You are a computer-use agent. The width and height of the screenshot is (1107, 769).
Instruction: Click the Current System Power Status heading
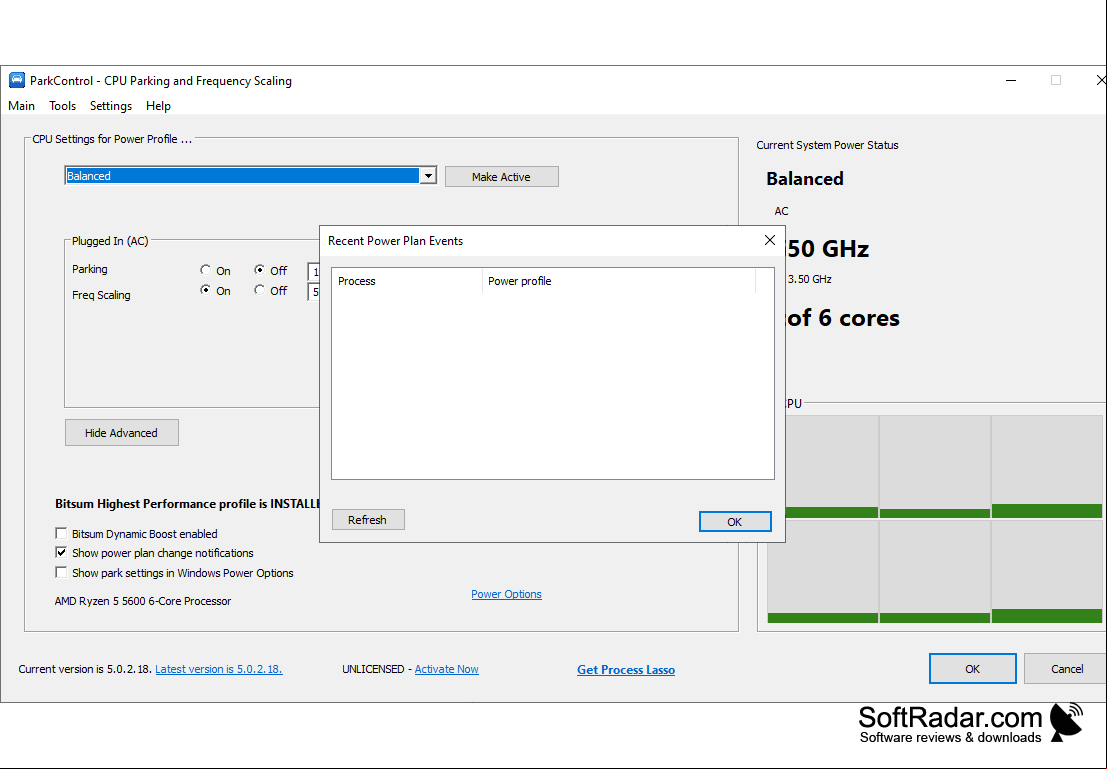(x=827, y=145)
